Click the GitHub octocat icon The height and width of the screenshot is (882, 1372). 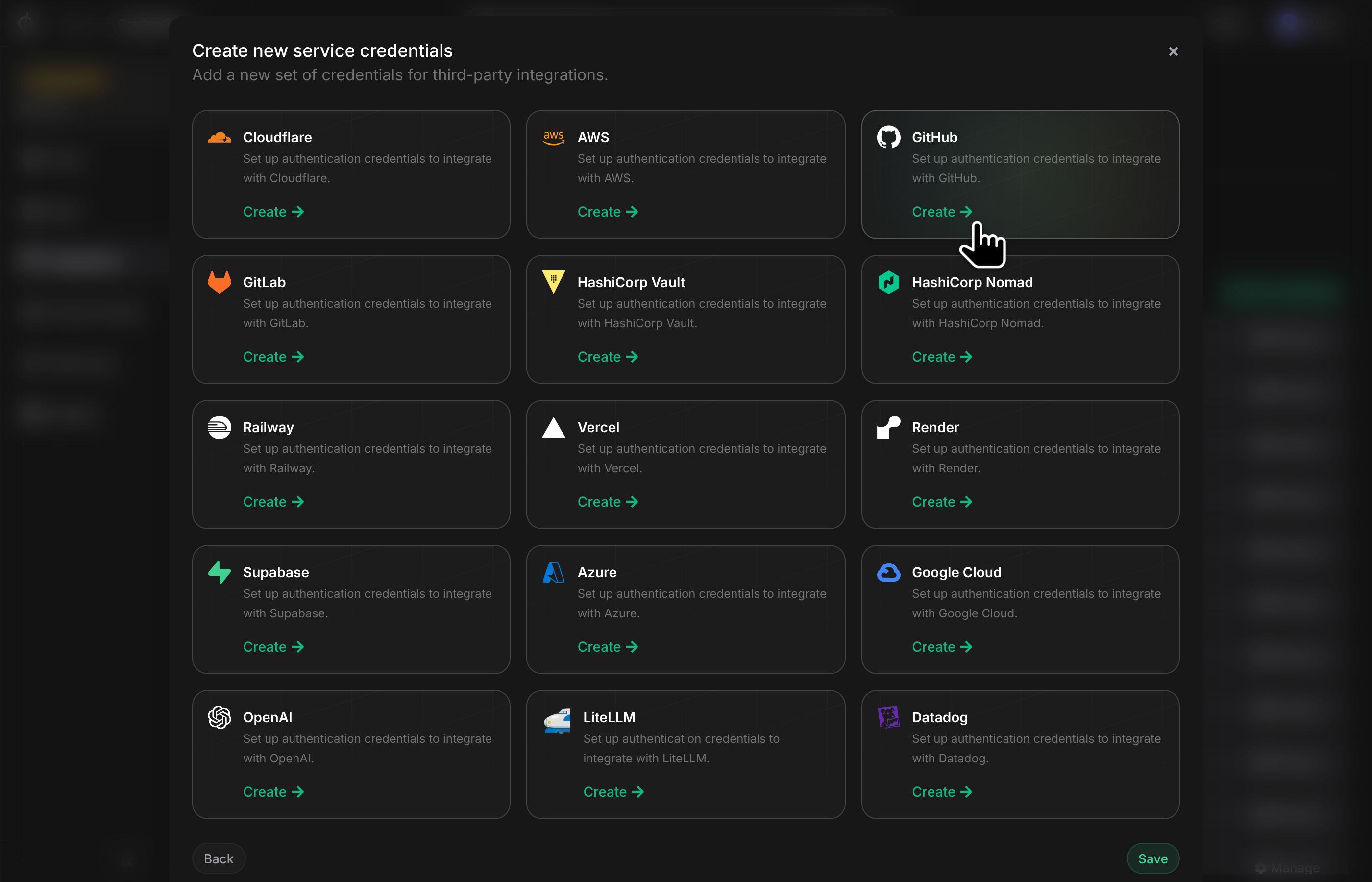(889, 138)
